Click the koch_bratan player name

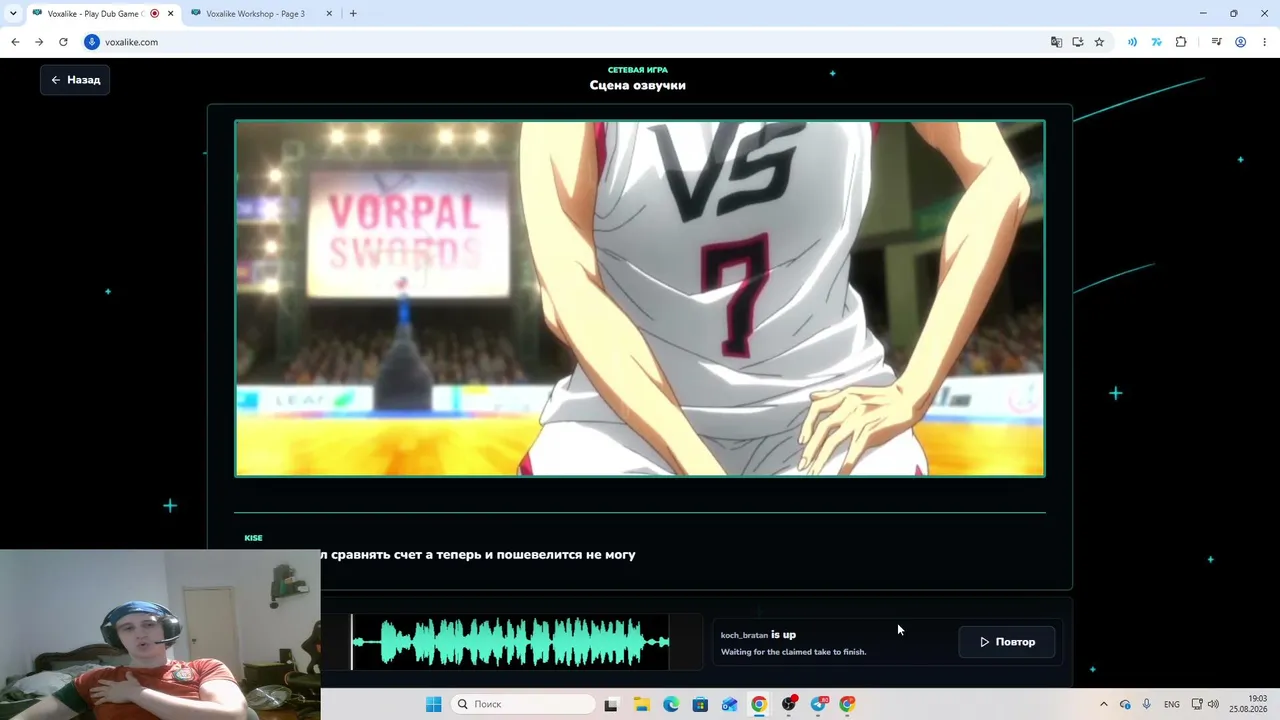pos(744,635)
